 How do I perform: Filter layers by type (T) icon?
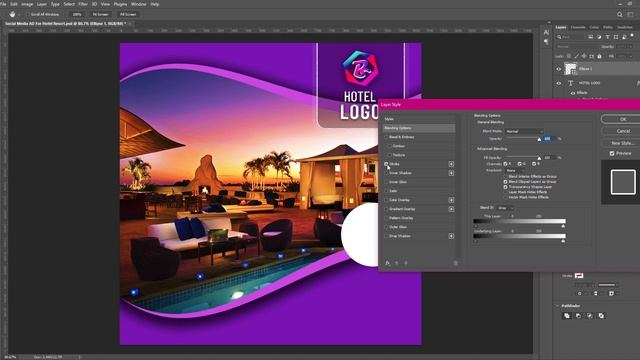click(607, 37)
